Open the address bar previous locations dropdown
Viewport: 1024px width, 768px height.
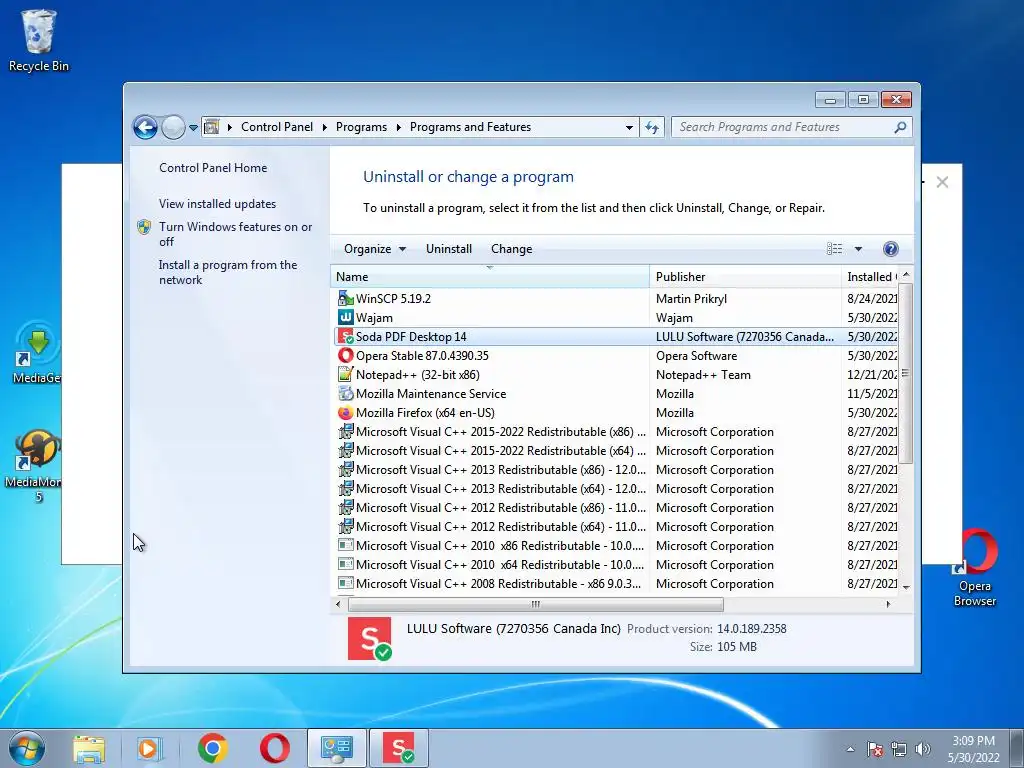click(x=629, y=127)
